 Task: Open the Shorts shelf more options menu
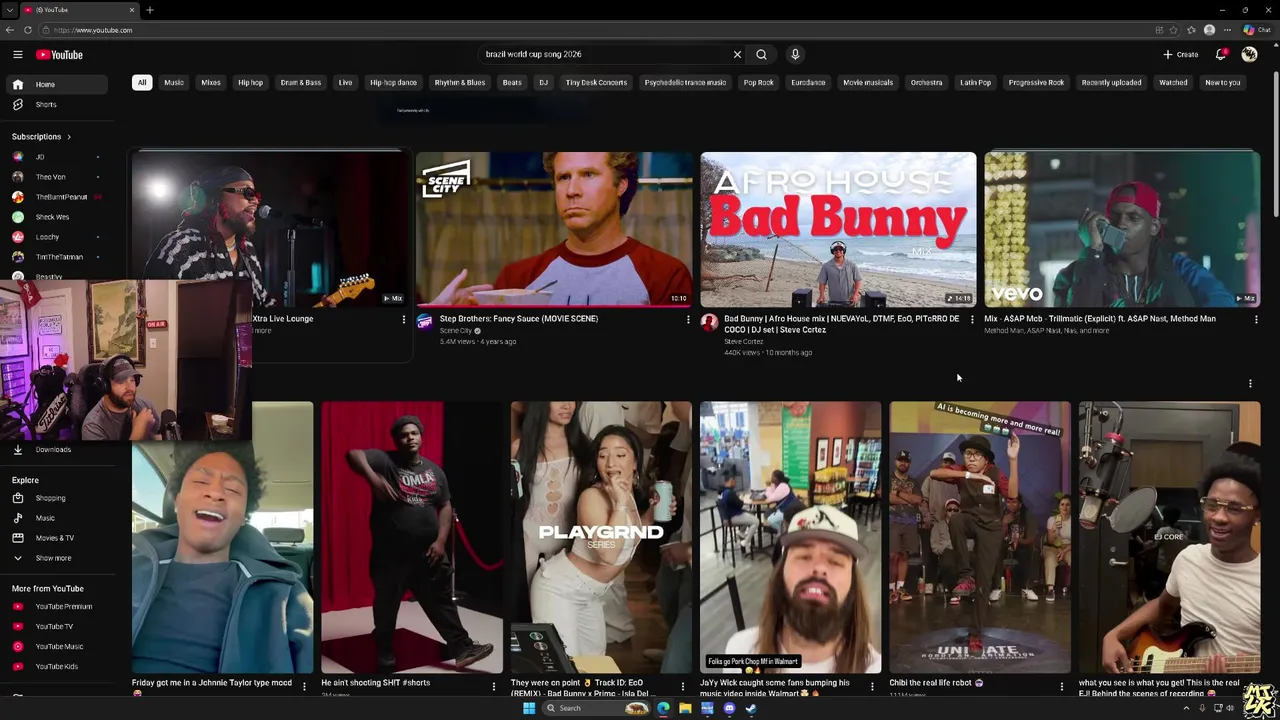coord(1250,383)
